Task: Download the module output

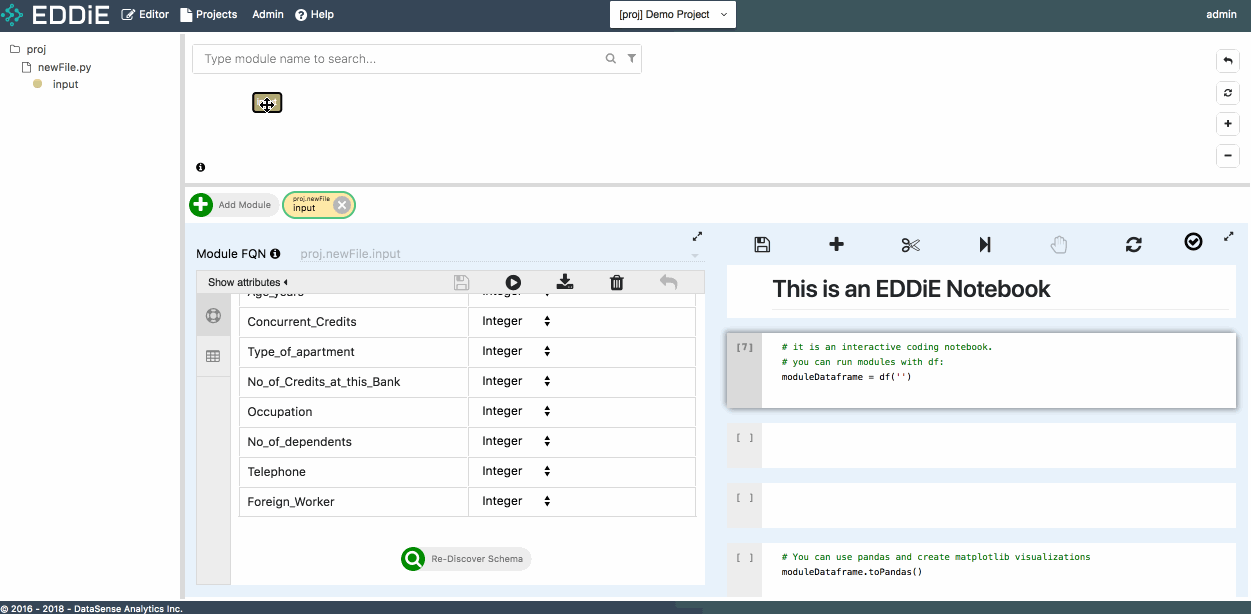Action: tap(565, 283)
